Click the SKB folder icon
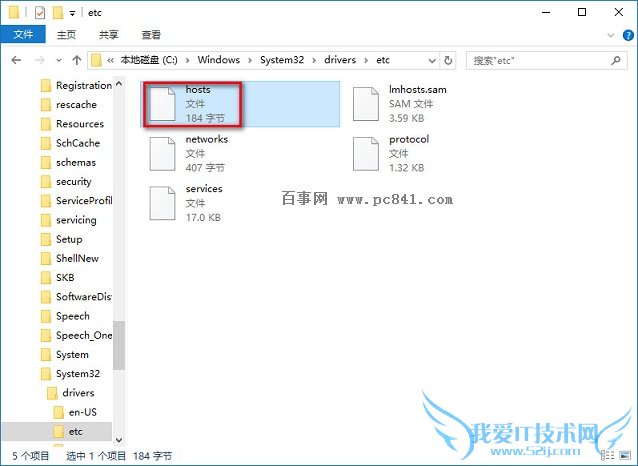Screen dimensions: 638x466 pyautogui.click(x=46, y=278)
